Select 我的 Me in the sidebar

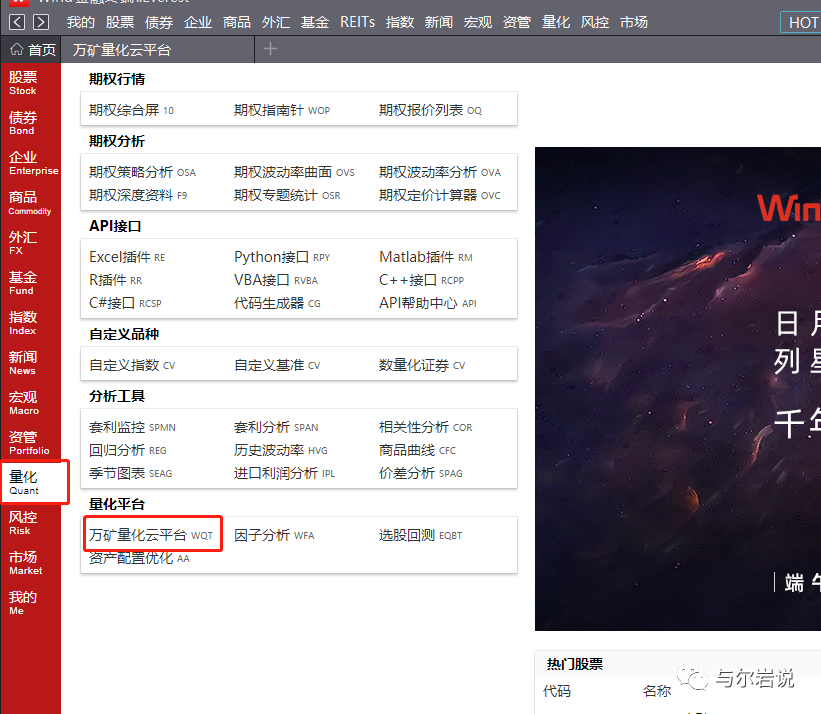23,603
